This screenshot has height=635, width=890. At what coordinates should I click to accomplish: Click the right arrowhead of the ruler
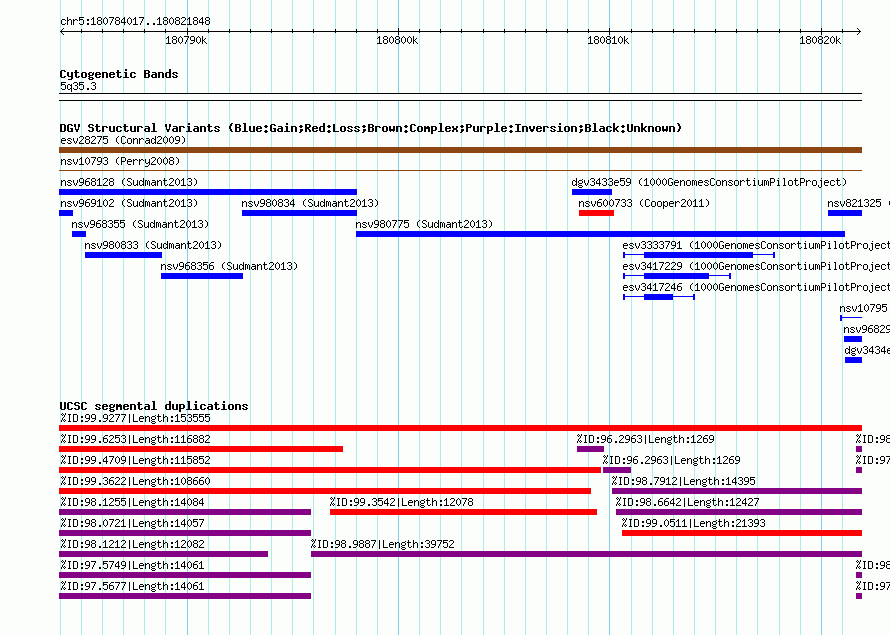pyautogui.click(x=859, y=32)
